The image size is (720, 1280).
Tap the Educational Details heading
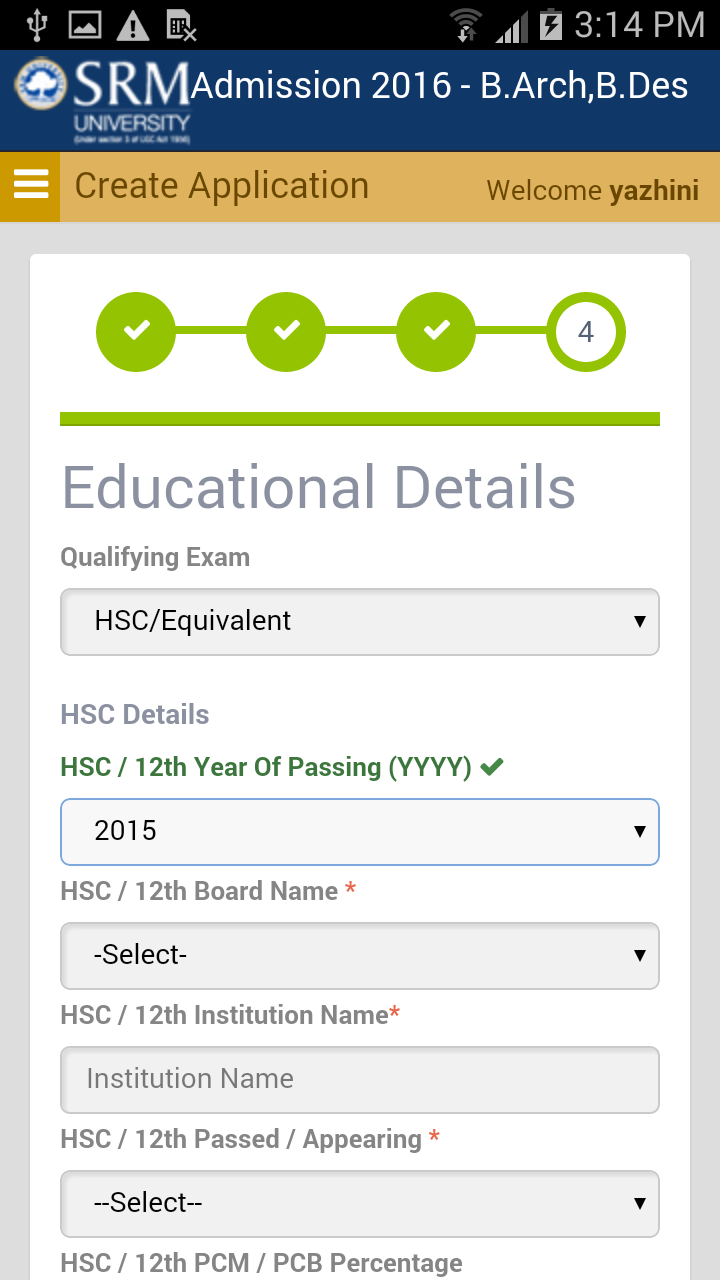319,488
